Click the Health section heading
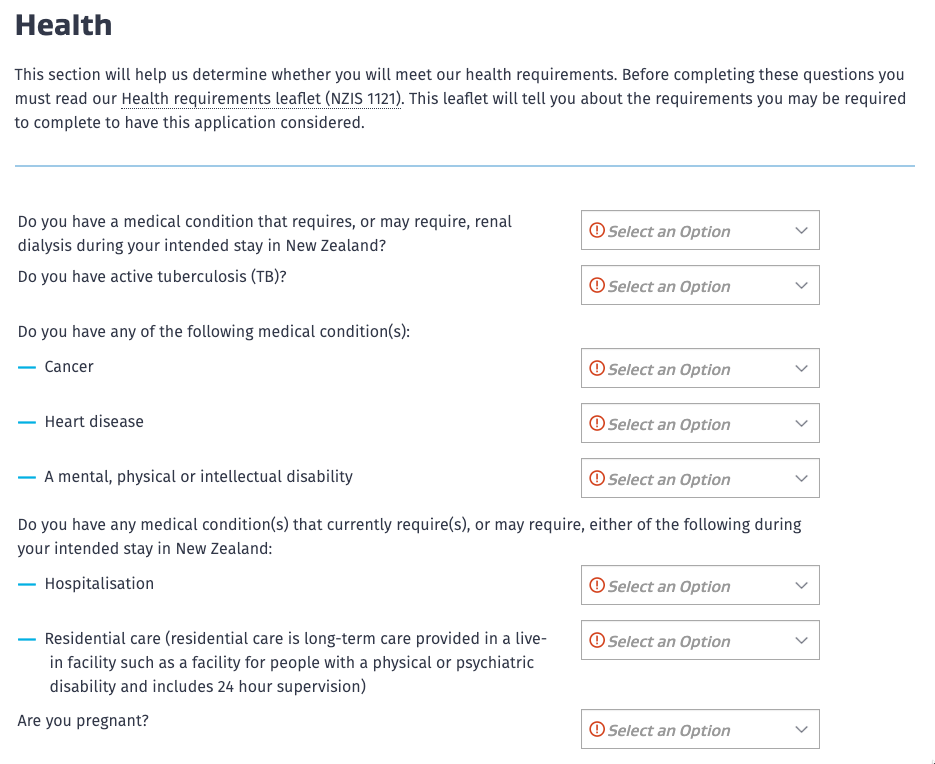The height and width of the screenshot is (764, 935). pos(63,25)
